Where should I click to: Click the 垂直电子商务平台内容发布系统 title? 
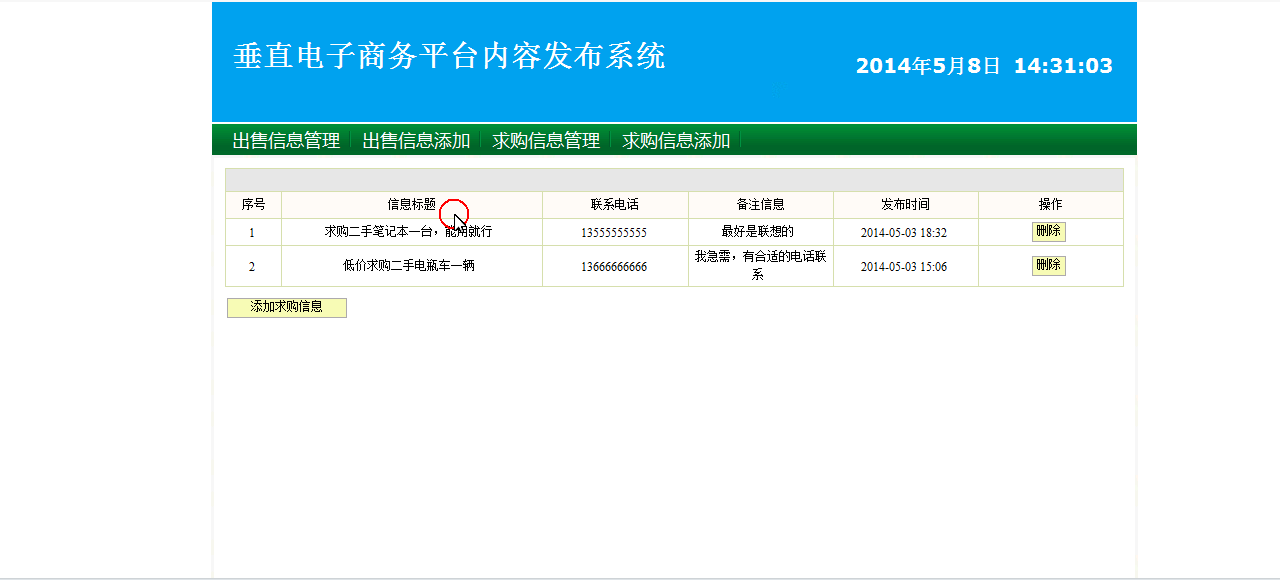click(x=449, y=56)
